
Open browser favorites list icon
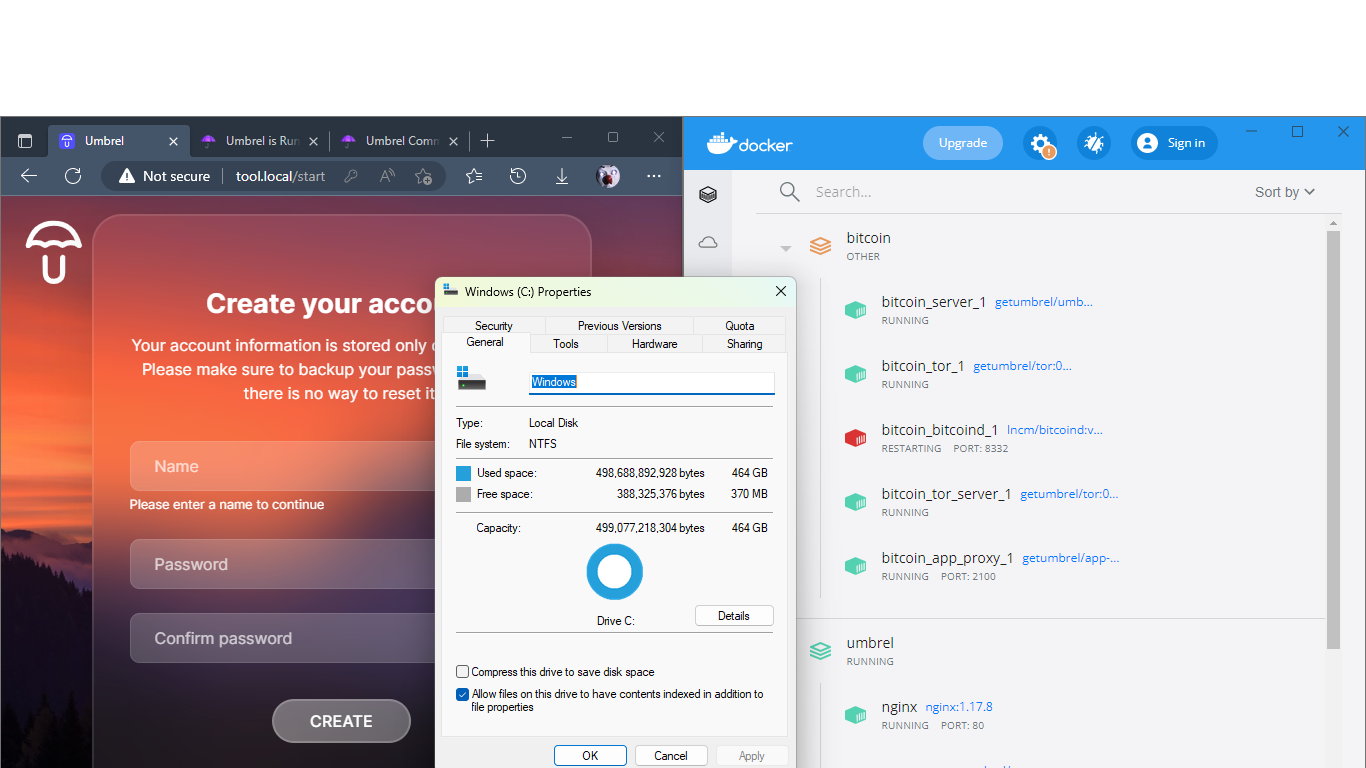coord(474,176)
